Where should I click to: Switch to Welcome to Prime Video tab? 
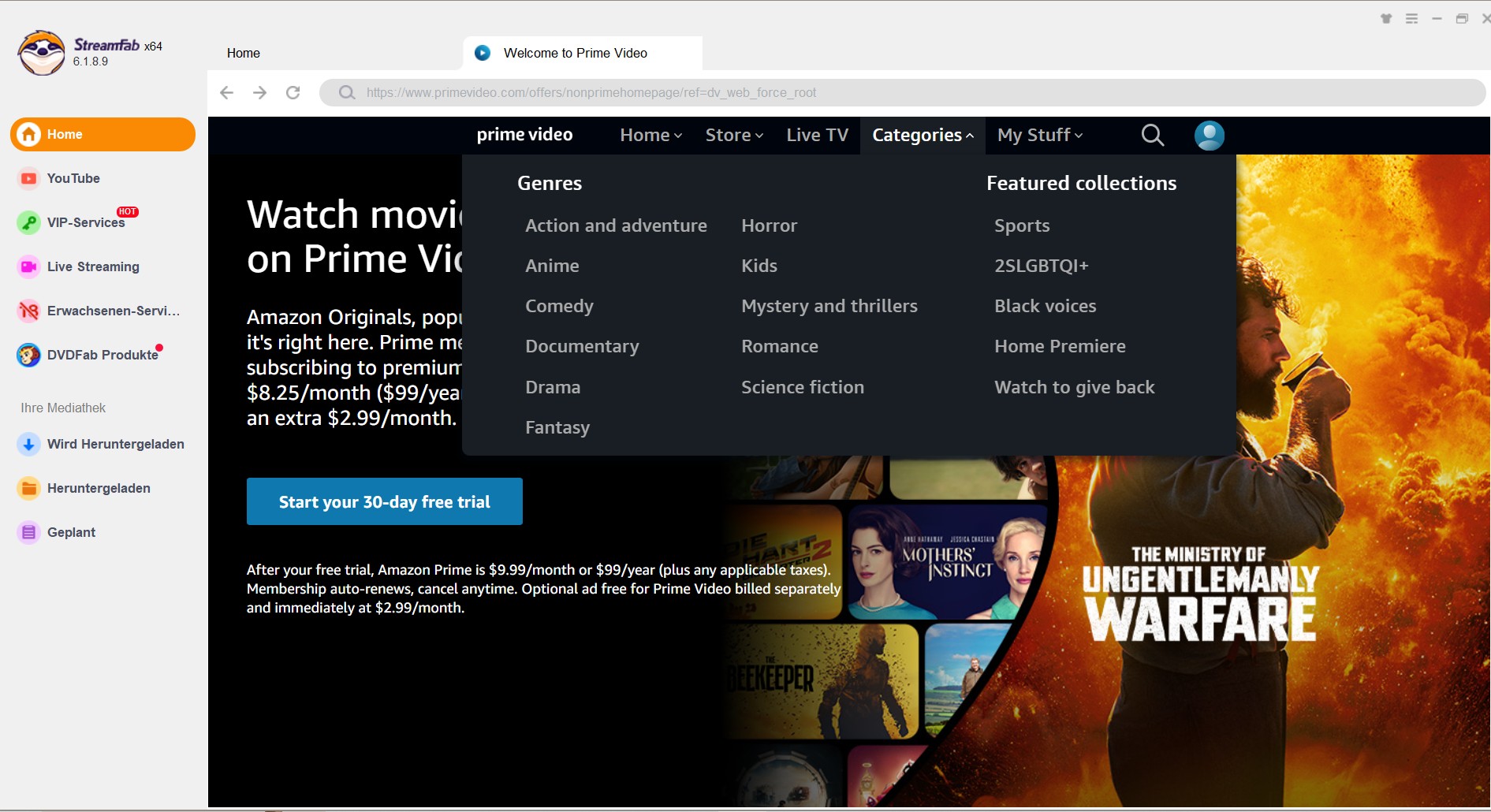coord(583,53)
